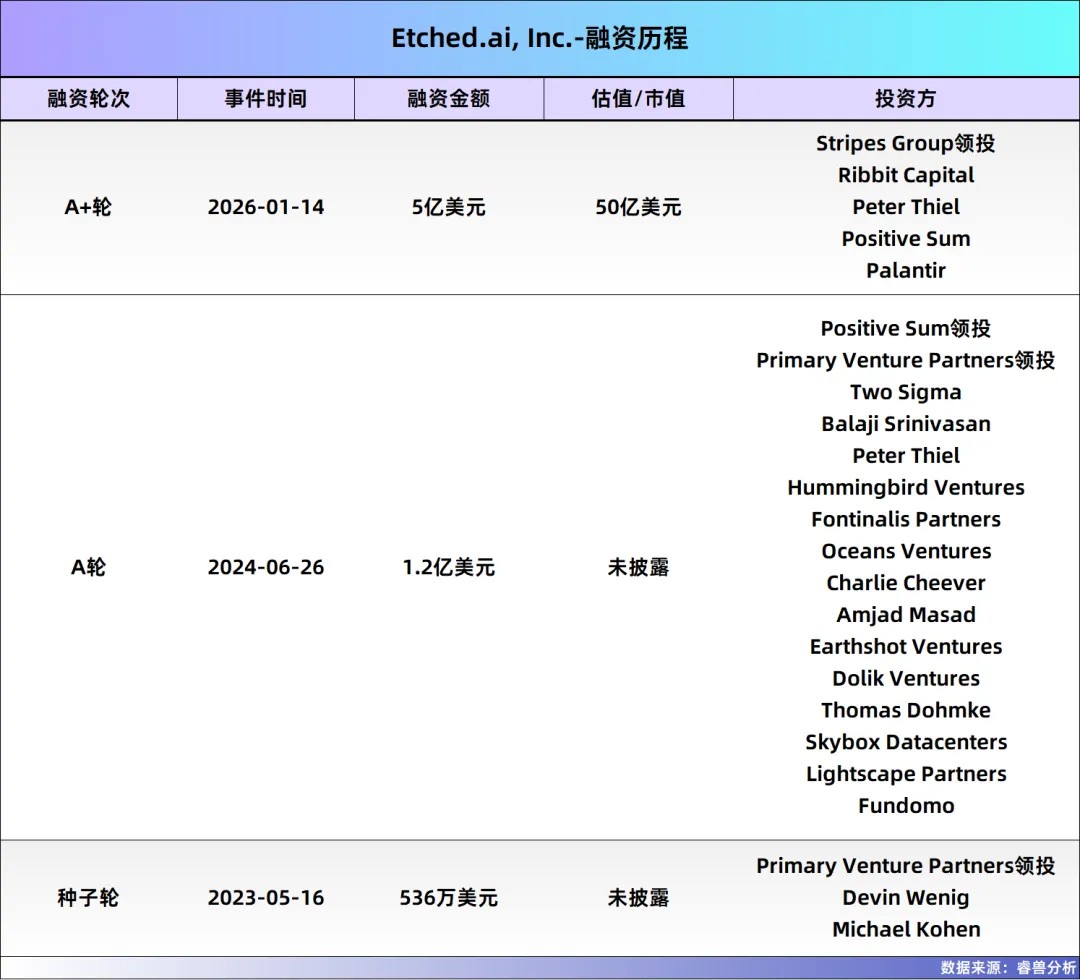Select the 投资方 column header
The image size is (1080, 980).
coord(906,98)
